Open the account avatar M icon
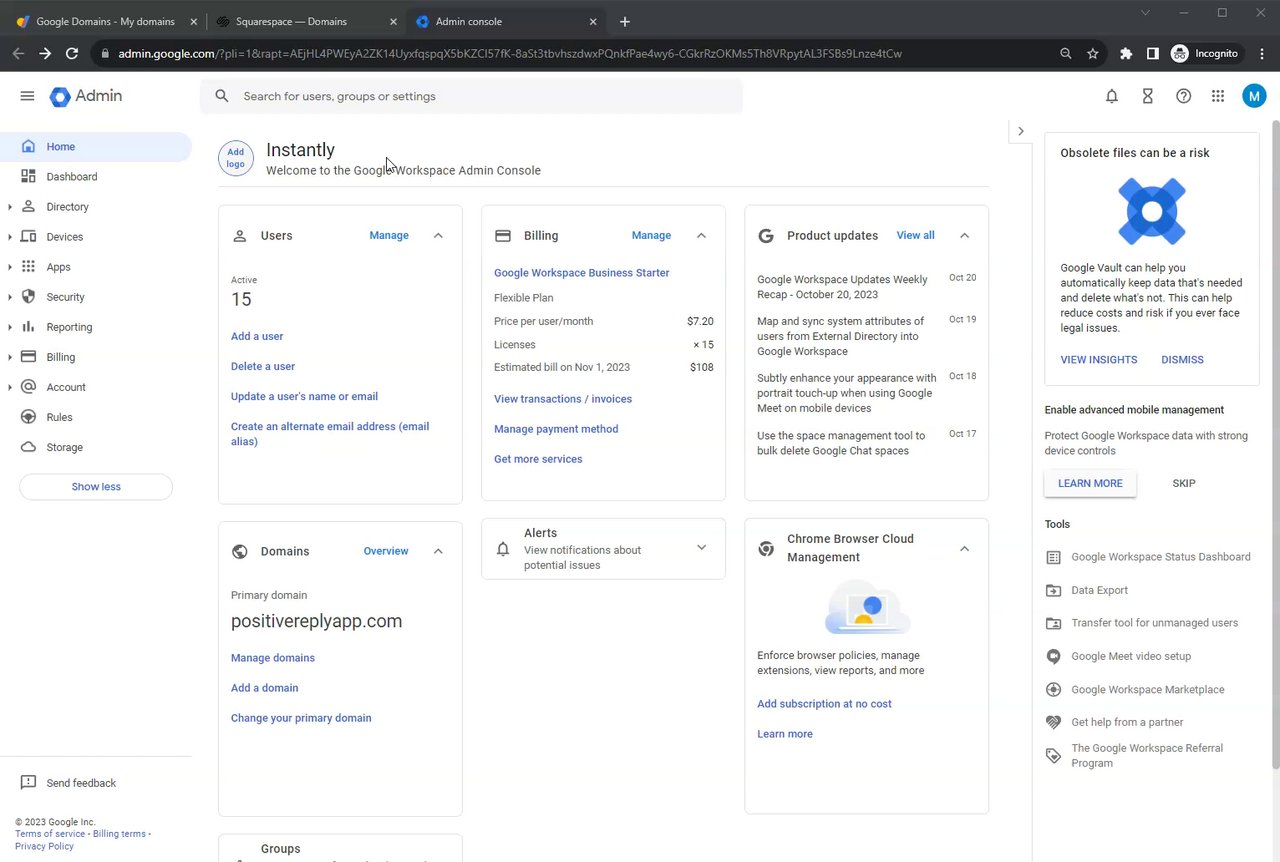The width and height of the screenshot is (1280, 862). click(1254, 96)
